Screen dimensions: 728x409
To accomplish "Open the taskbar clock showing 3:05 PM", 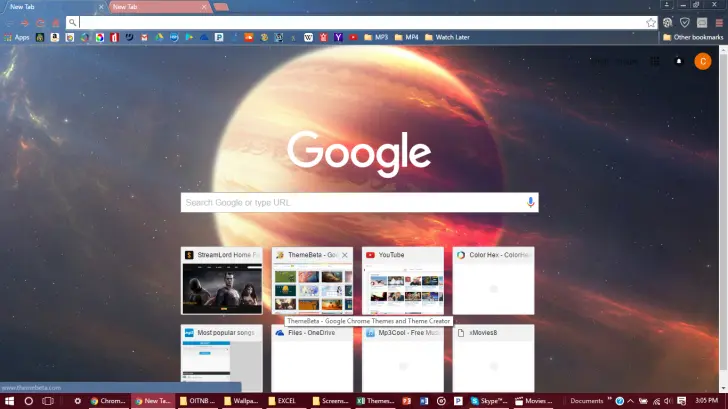I will [706, 400].
